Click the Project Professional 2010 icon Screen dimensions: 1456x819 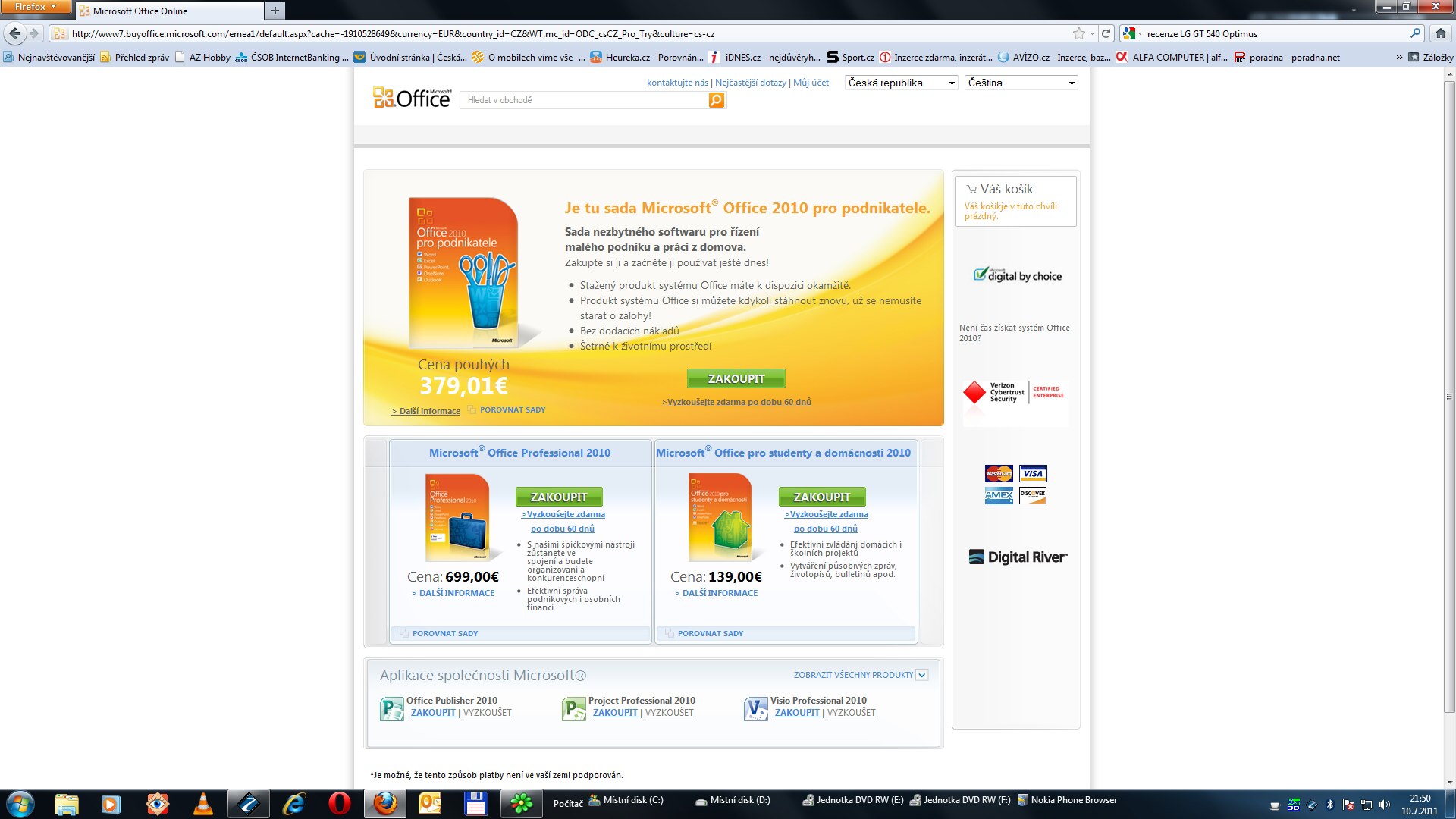point(573,709)
